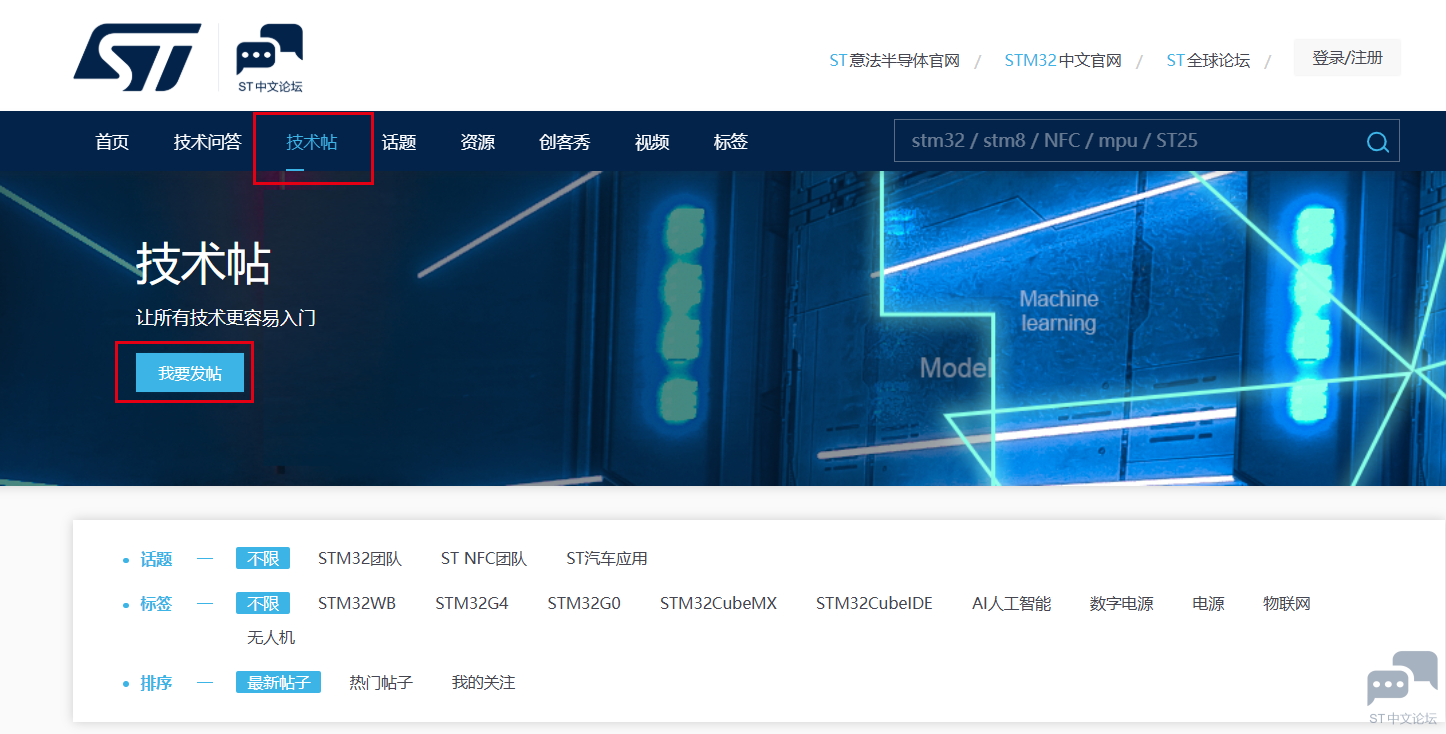The image size is (1446, 734).
Task: Pick the 无人机 tag filter
Action: click(271, 637)
